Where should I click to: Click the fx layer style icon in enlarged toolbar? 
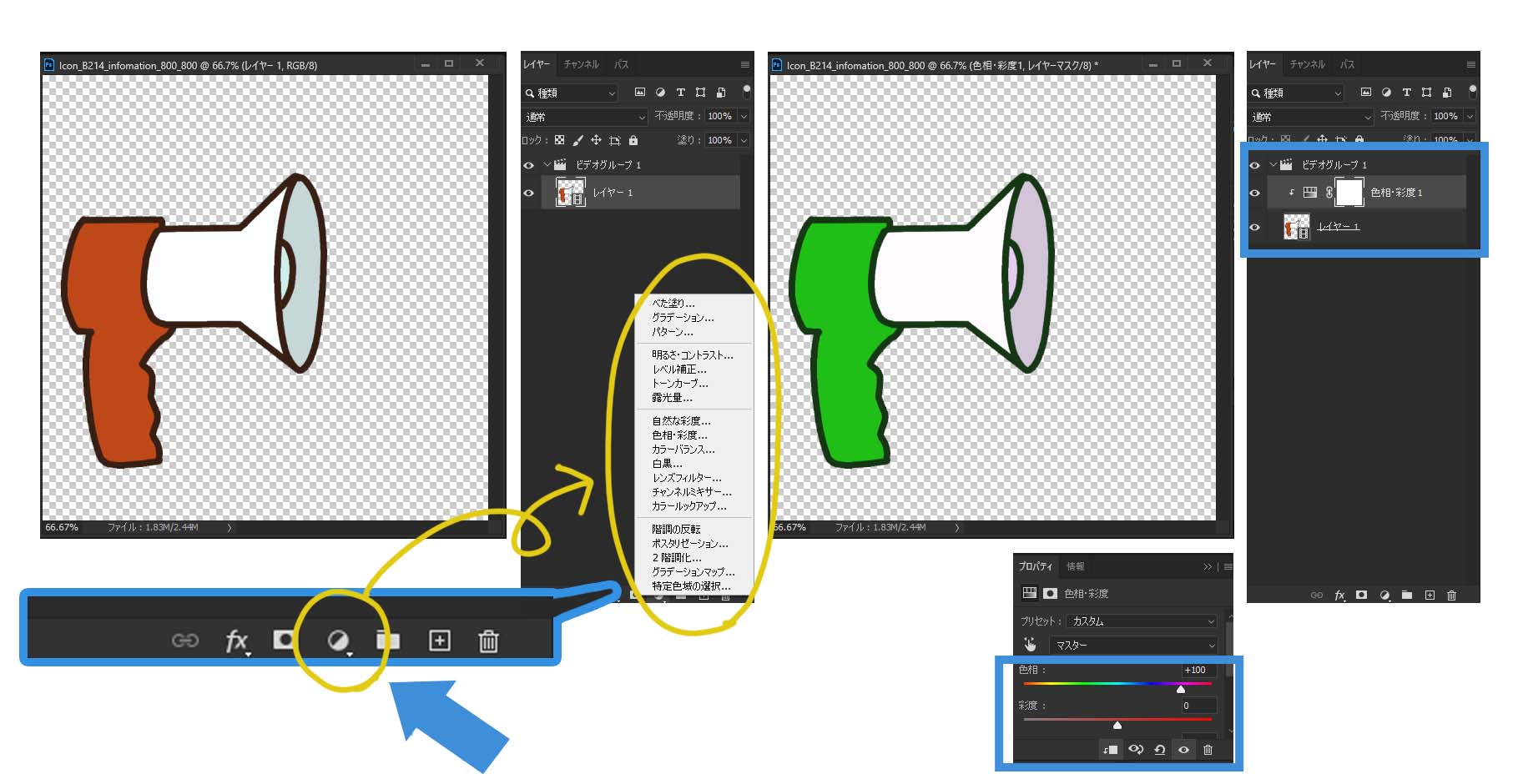(236, 641)
